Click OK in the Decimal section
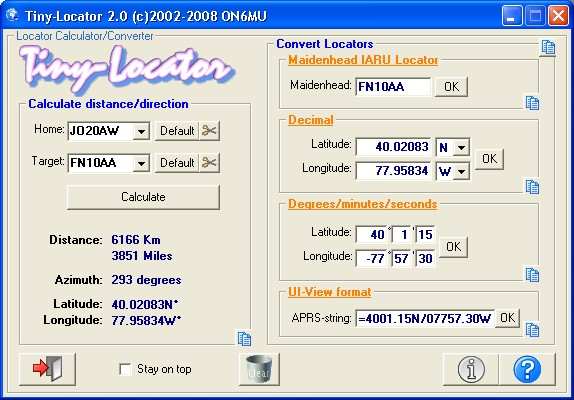The image size is (574, 400). (x=489, y=159)
